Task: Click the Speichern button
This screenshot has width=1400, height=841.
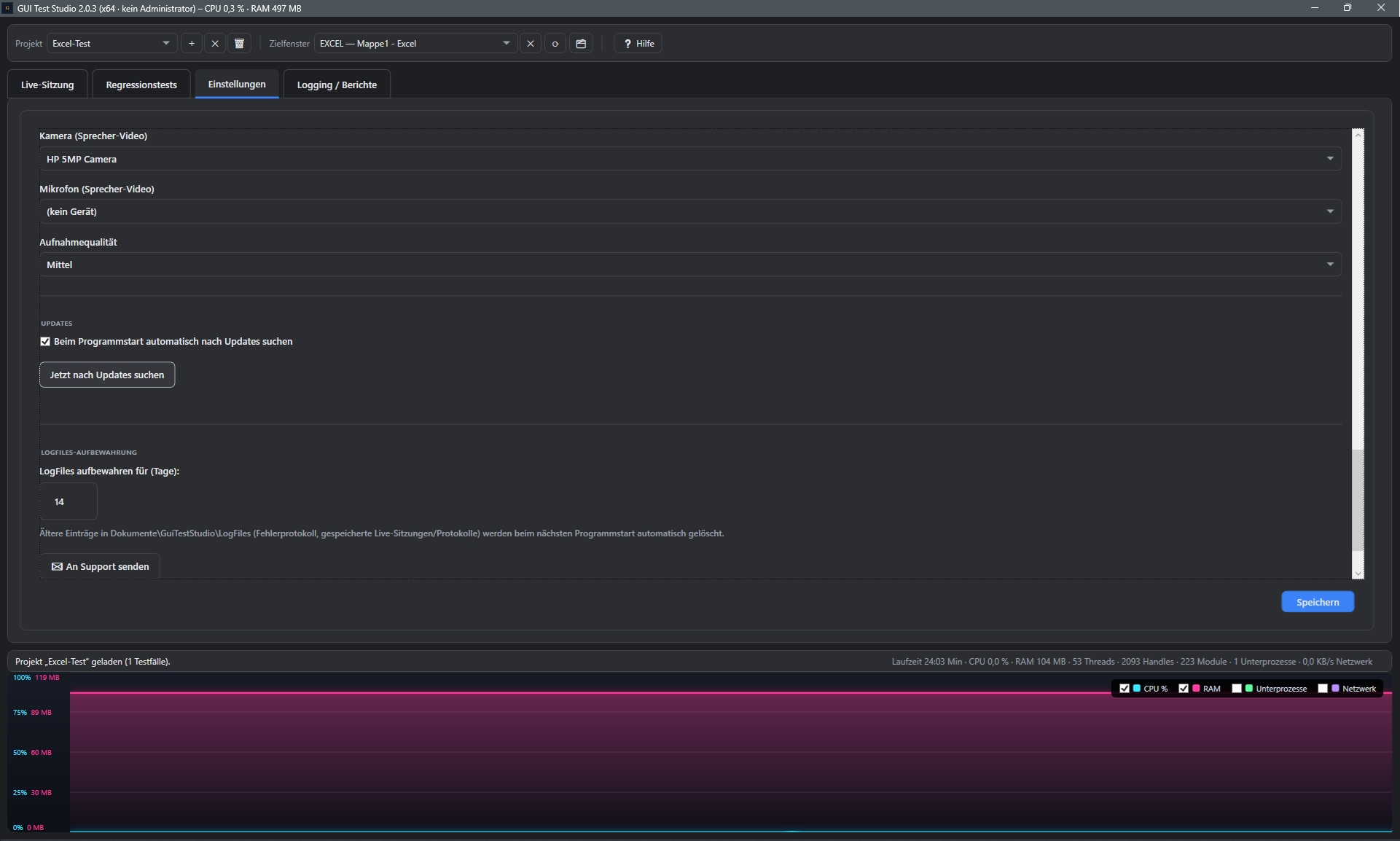Action: (1318, 602)
